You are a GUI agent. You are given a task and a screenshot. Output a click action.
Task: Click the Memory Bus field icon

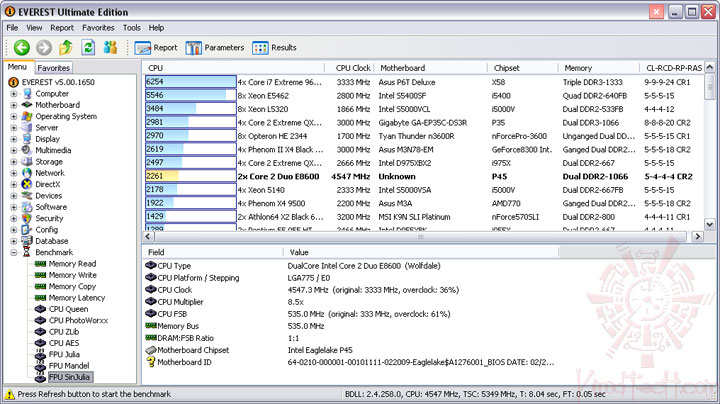151,325
